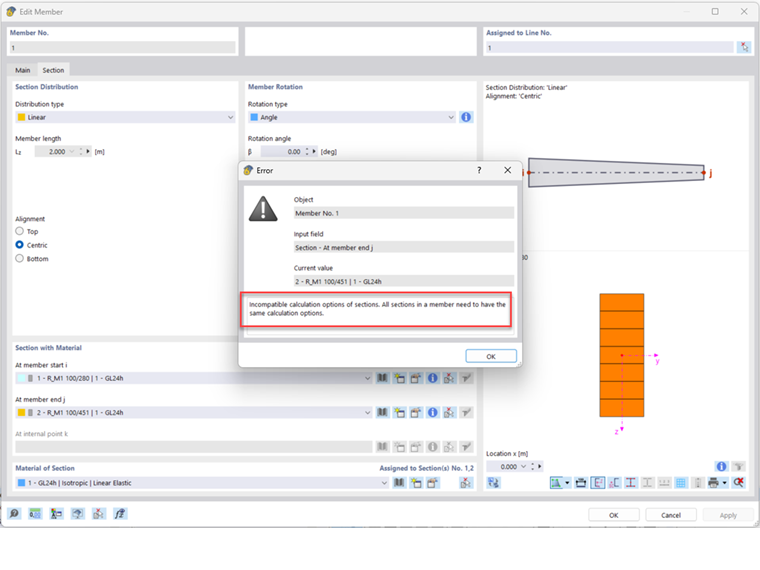Screen dimensions: 760x570
Task: Click the Current value '2 - R_M1 100/451' text
Action: pyautogui.click(x=338, y=282)
